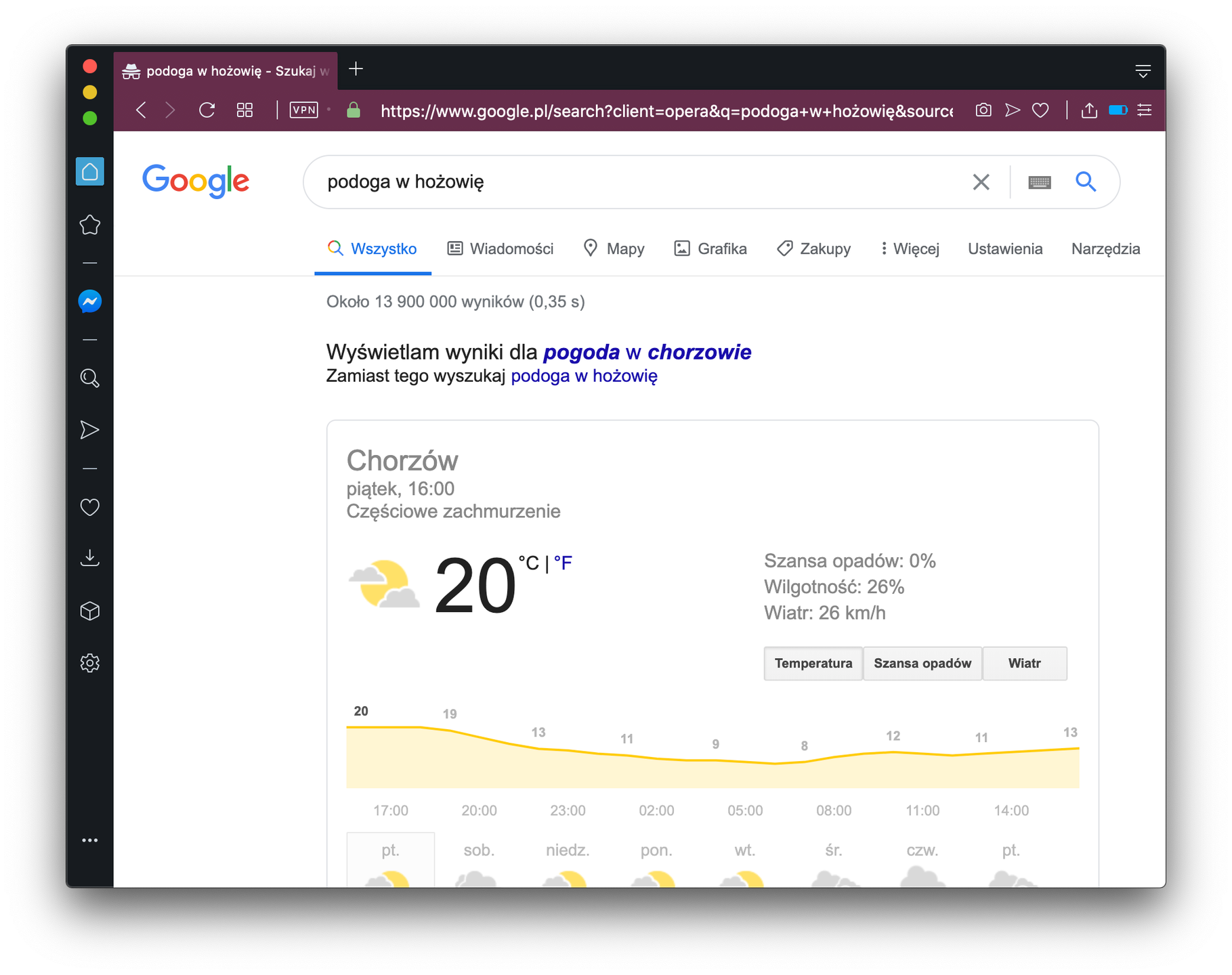
Task: Open Speed Dial grid icon
Action: (x=245, y=110)
